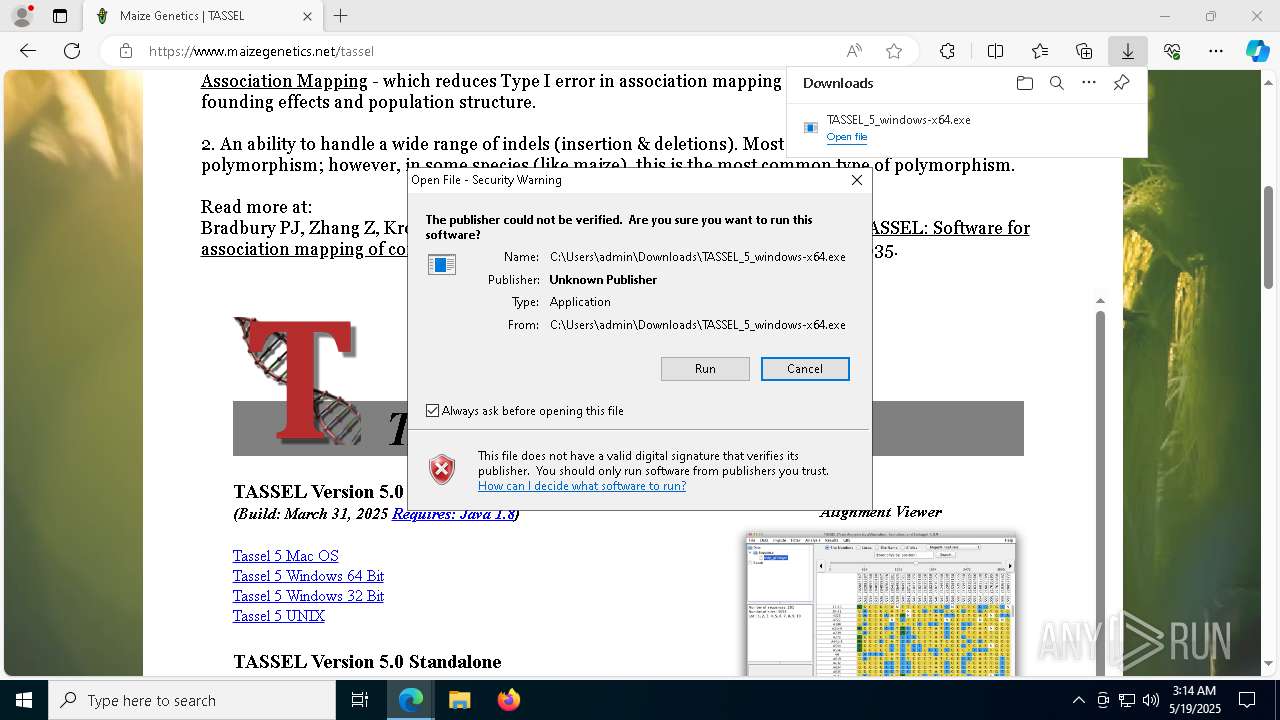
Task: Open Browser essentials heart icon
Action: 1172,51
